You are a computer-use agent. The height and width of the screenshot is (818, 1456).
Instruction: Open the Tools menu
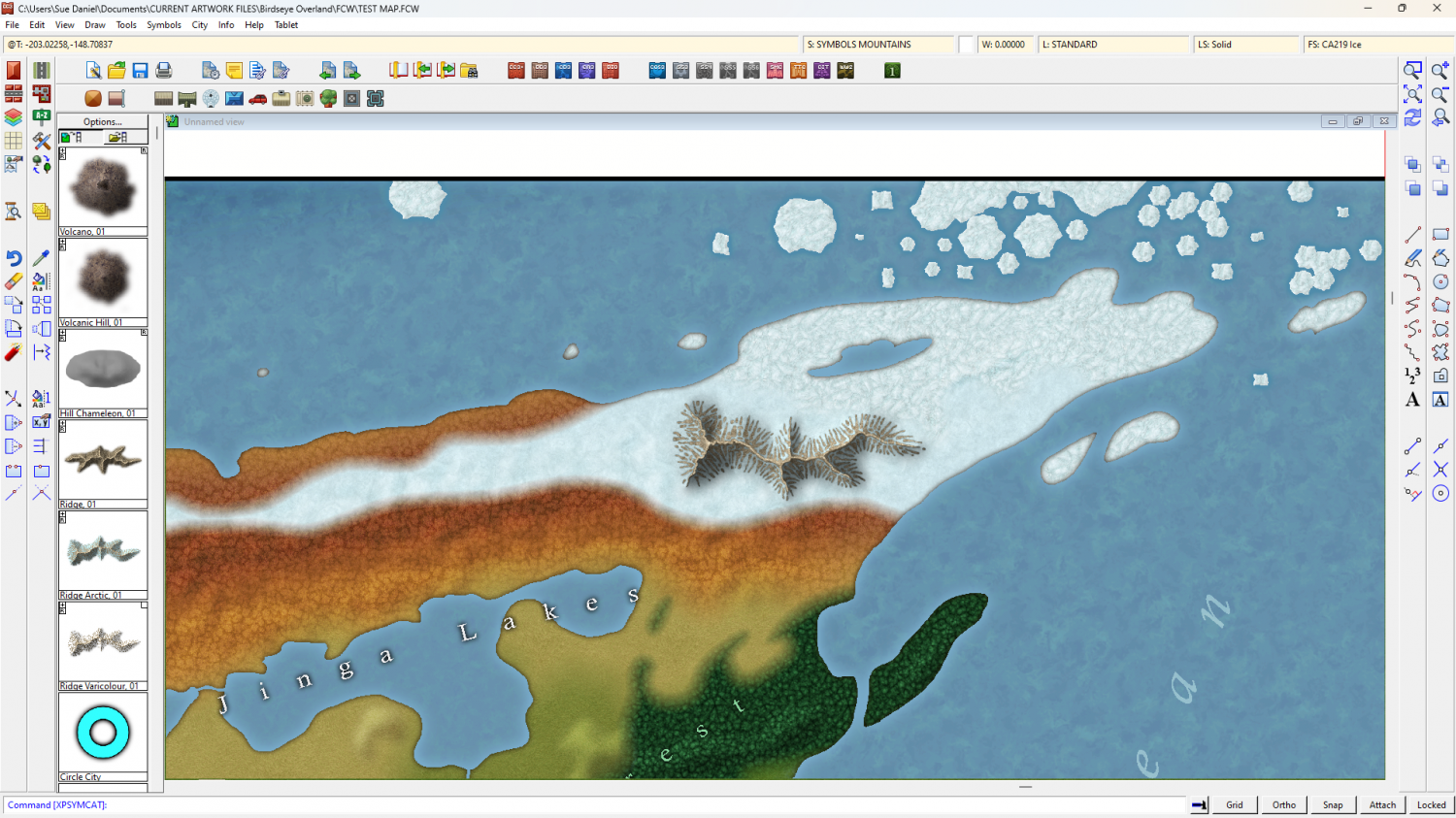pyautogui.click(x=126, y=25)
